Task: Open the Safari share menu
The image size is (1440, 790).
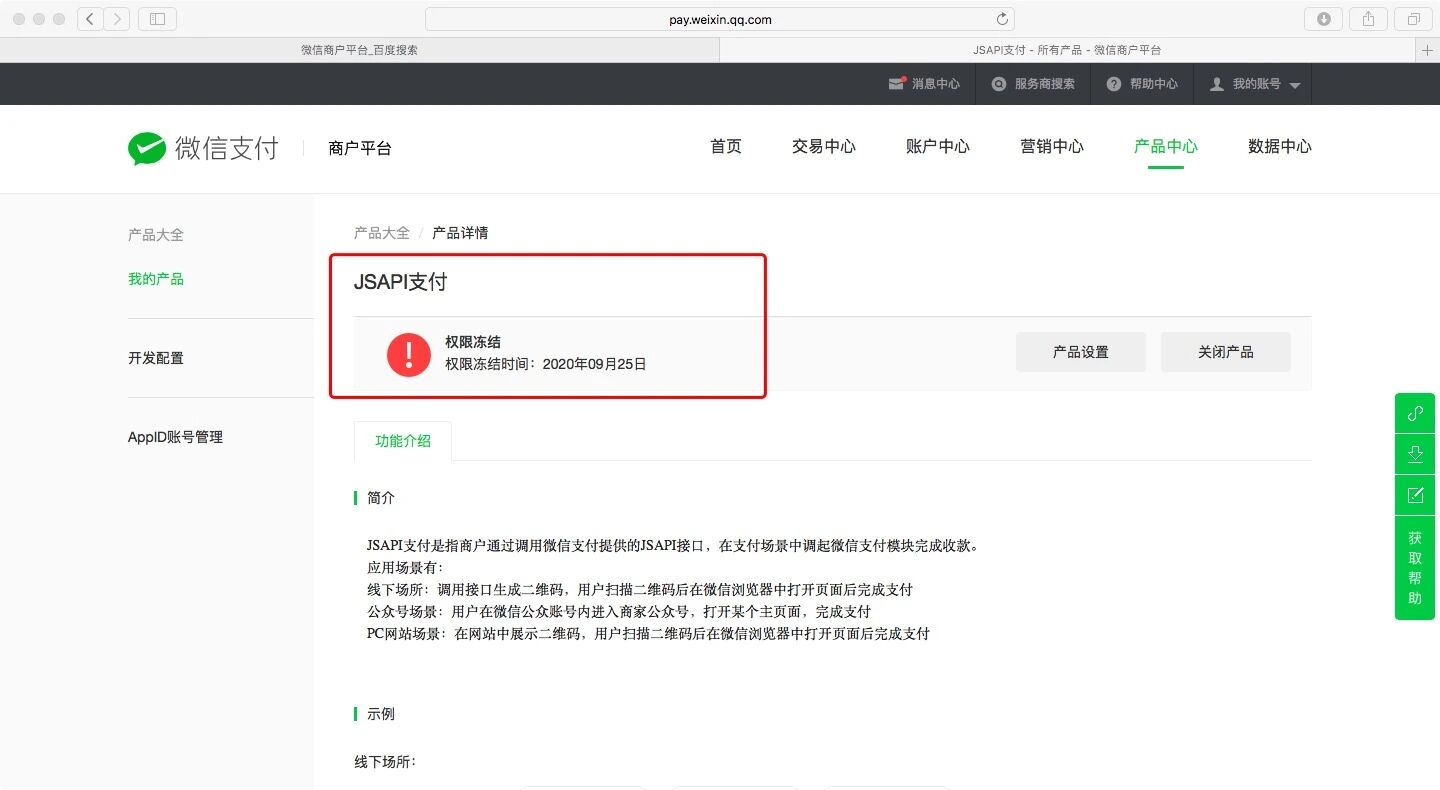Action: 1368,19
